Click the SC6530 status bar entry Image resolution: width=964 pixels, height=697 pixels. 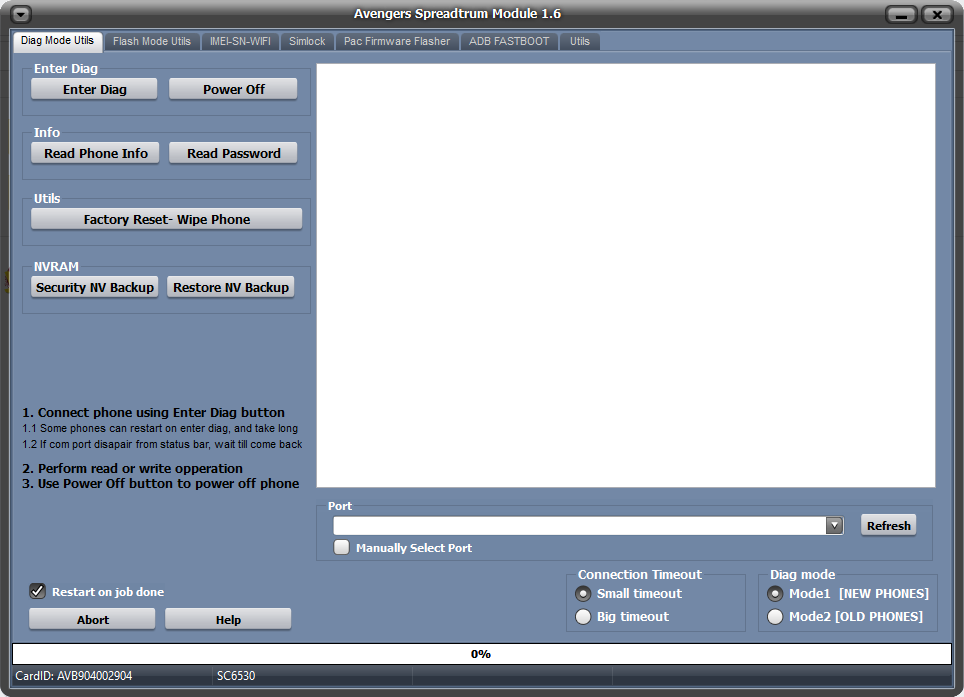[235, 676]
